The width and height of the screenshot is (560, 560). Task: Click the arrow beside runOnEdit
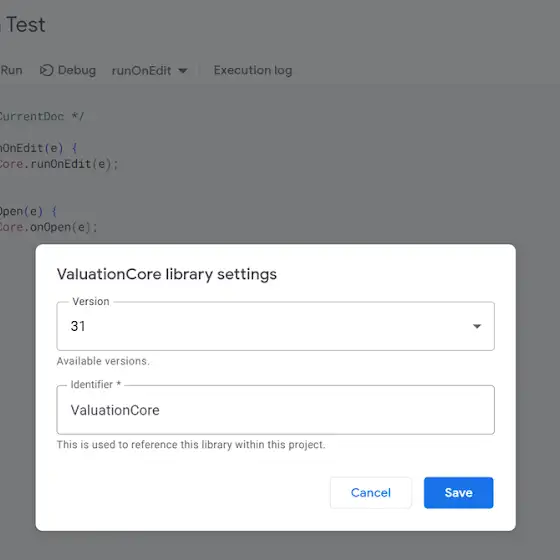pos(182,71)
